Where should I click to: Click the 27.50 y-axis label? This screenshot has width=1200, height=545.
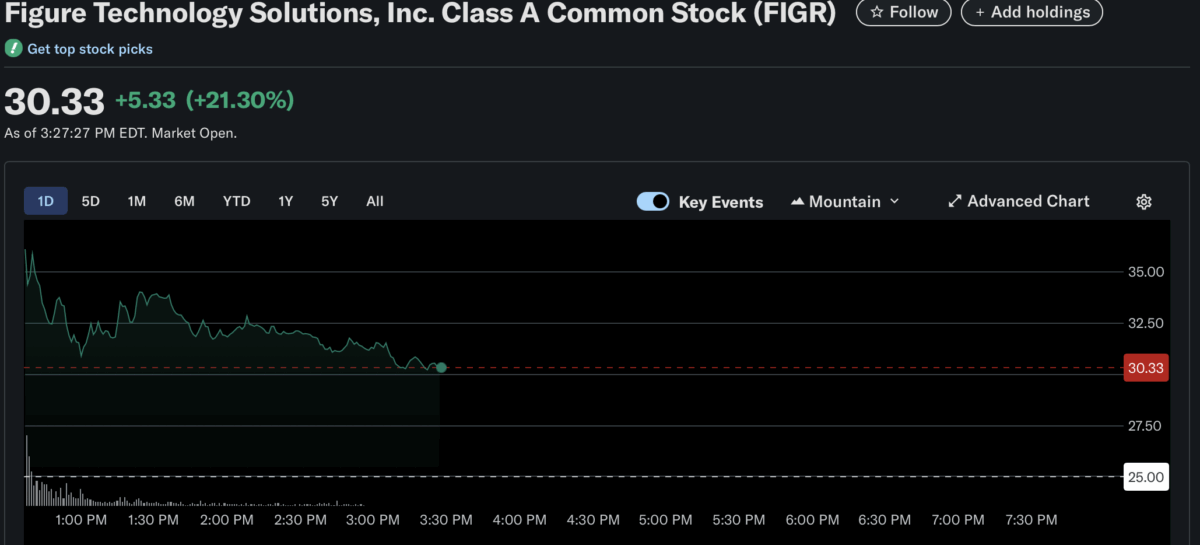click(x=1146, y=426)
